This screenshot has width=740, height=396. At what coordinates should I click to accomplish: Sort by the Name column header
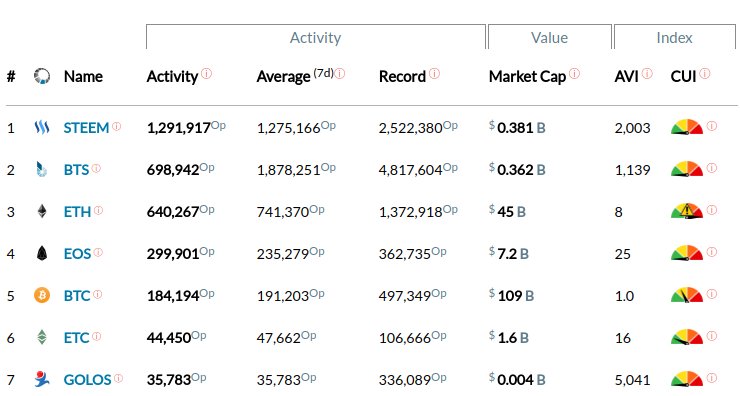(x=83, y=76)
